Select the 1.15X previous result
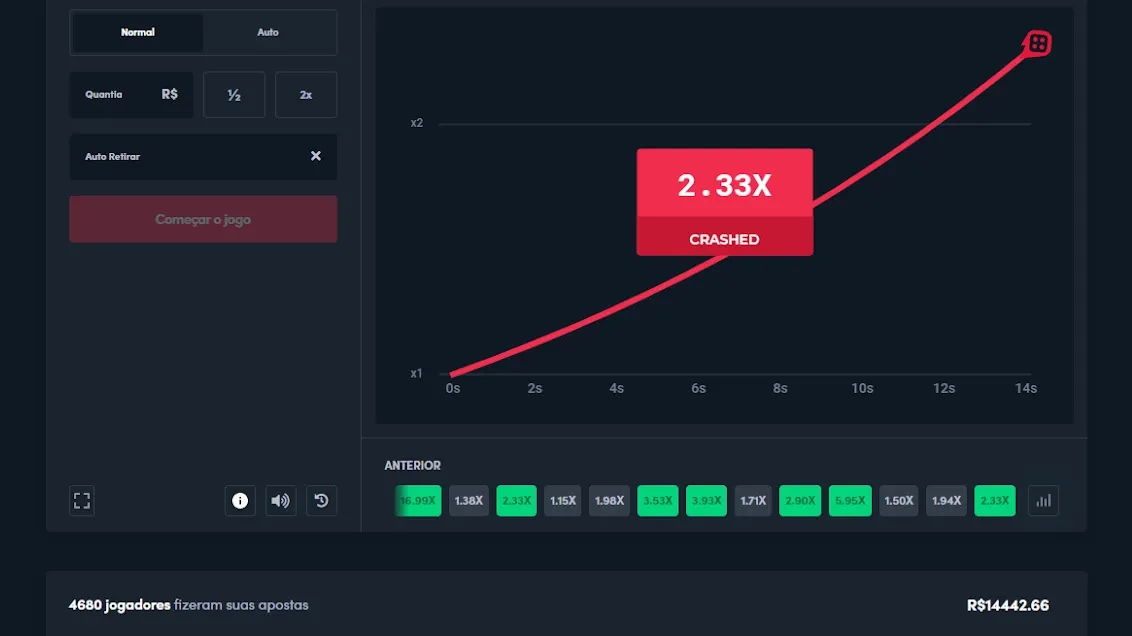Image resolution: width=1132 pixels, height=636 pixels. pyautogui.click(x=562, y=500)
